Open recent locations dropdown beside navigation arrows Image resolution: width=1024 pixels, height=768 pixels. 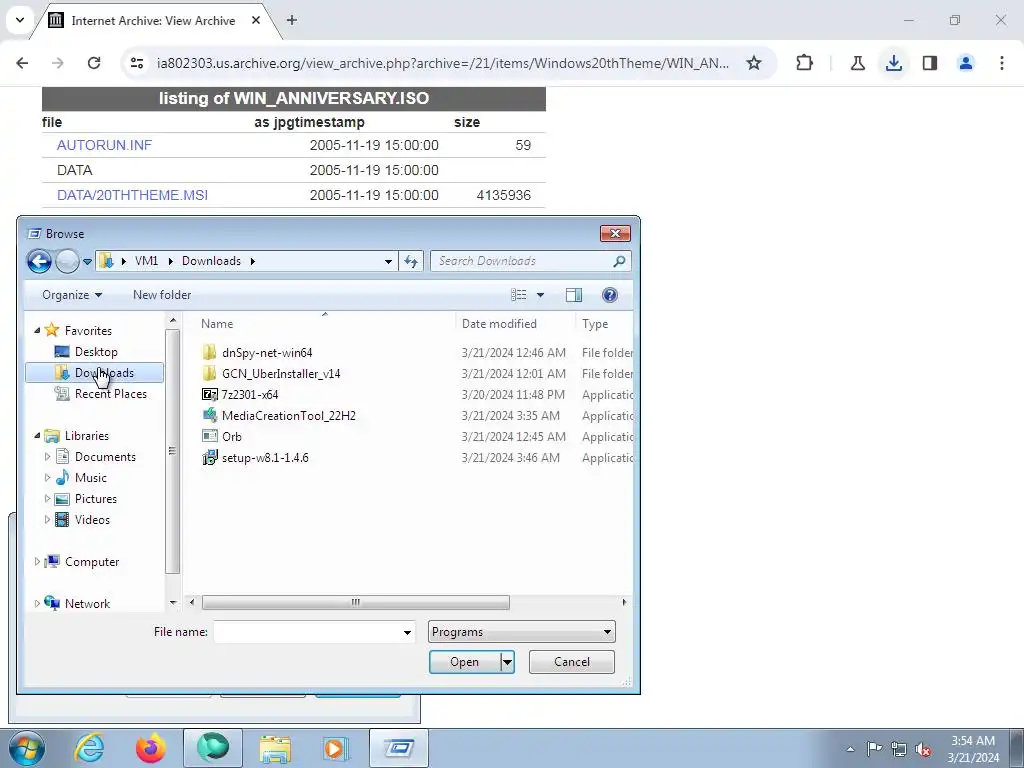[x=88, y=262]
